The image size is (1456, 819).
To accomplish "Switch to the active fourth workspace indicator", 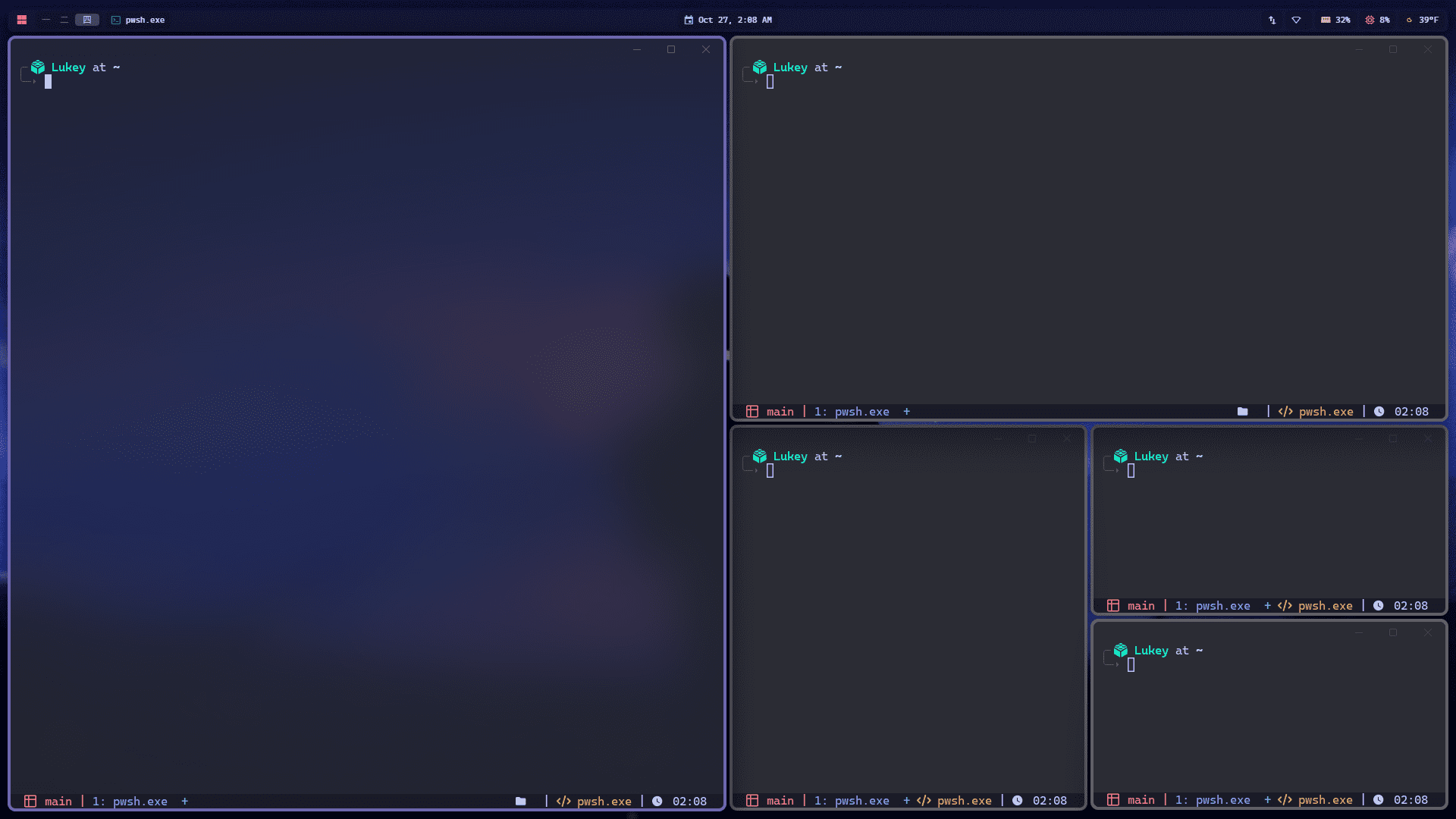I will pyautogui.click(x=86, y=20).
